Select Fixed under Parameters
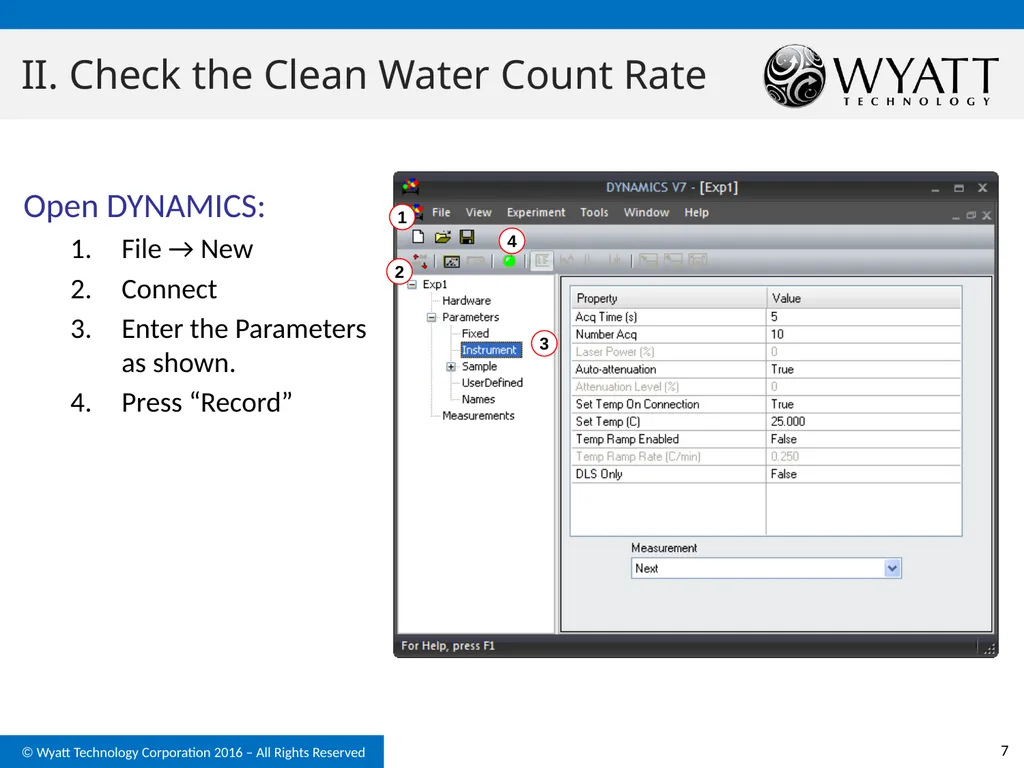 (x=475, y=334)
